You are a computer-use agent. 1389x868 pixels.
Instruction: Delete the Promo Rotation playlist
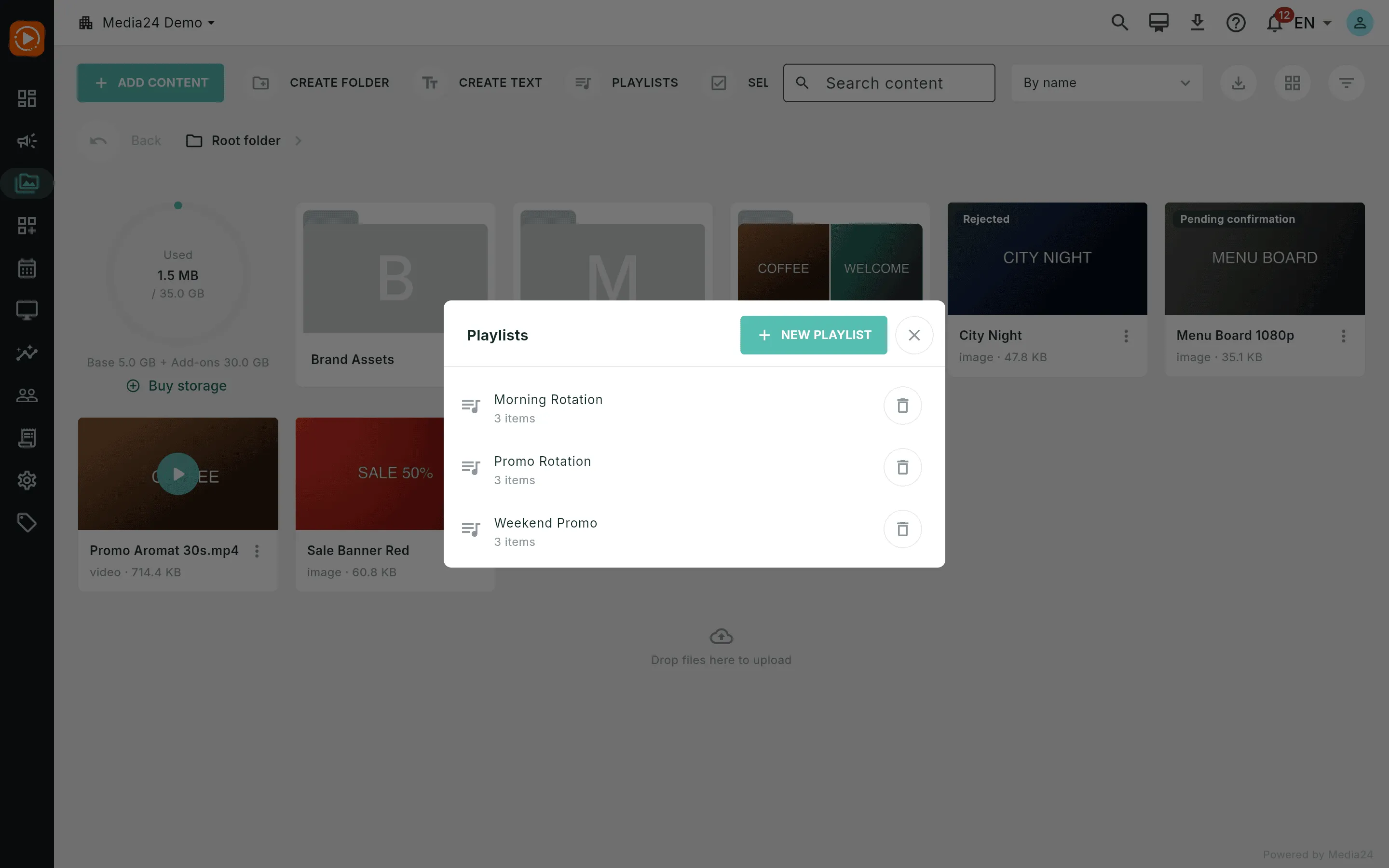click(x=902, y=467)
